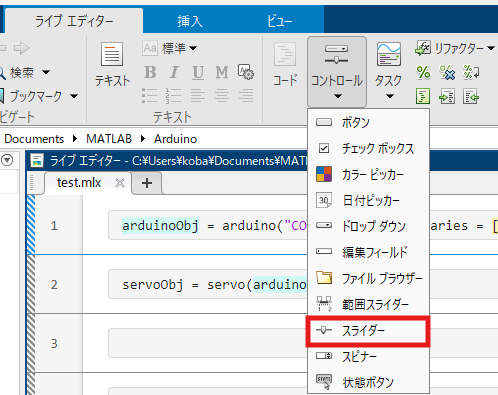Open the タスク dropdown arrow

point(390,96)
